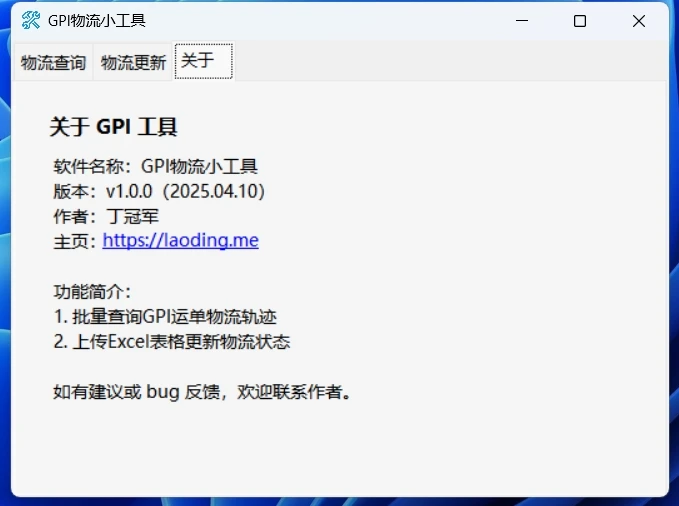
Task: Click the version text v1.0.0 (2025.04.10)
Action: tap(185, 191)
